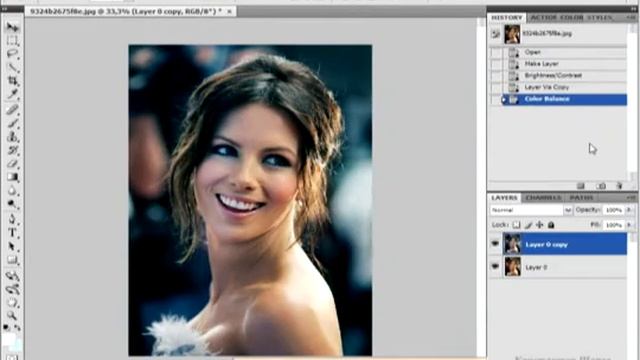Switch to the Channels tab
Image resolution: width=640 pixels, height=360 pixels.
543,198
